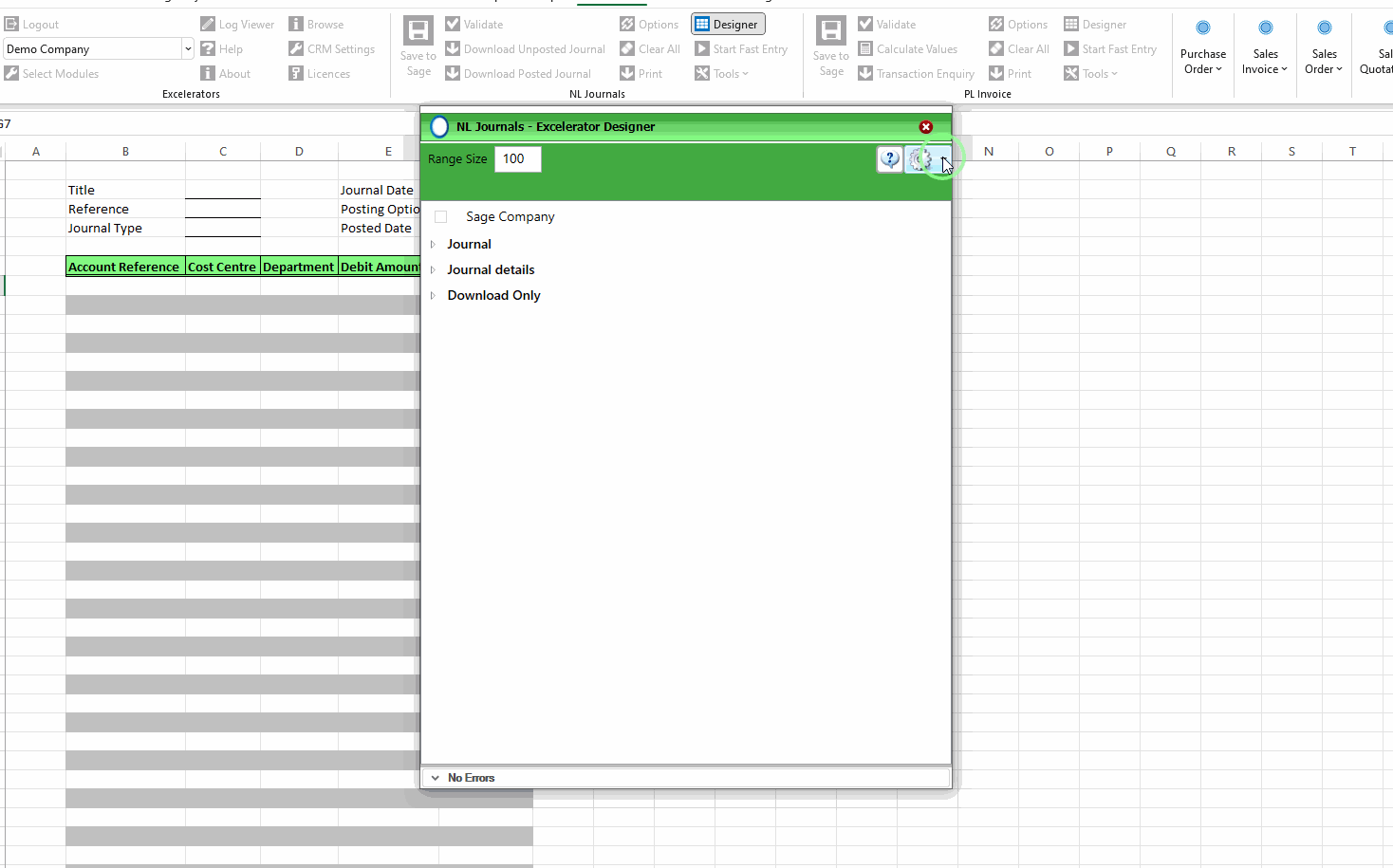The image size is (1393, 868).
Task: Click Save to Sage in NL Journals
Action: [x=418, y=47]
